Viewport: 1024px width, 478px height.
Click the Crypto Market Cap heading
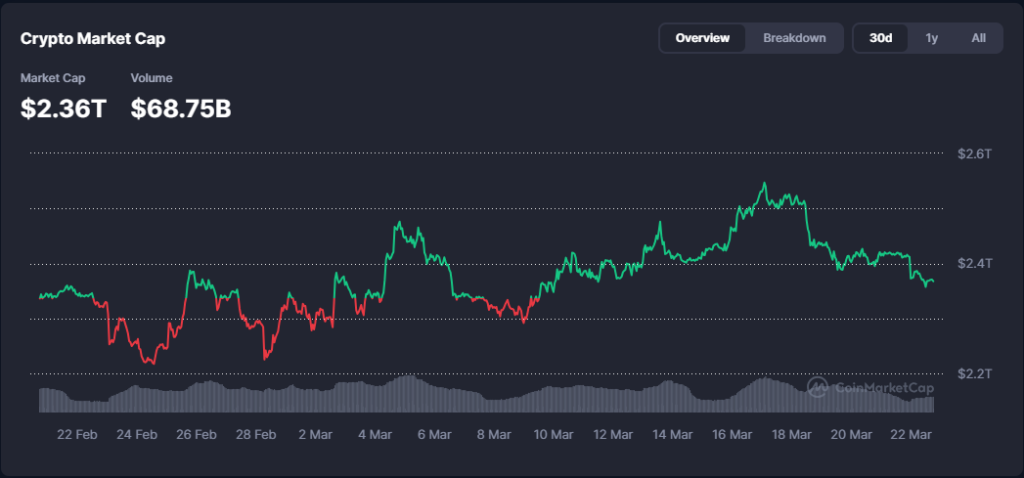93,39
